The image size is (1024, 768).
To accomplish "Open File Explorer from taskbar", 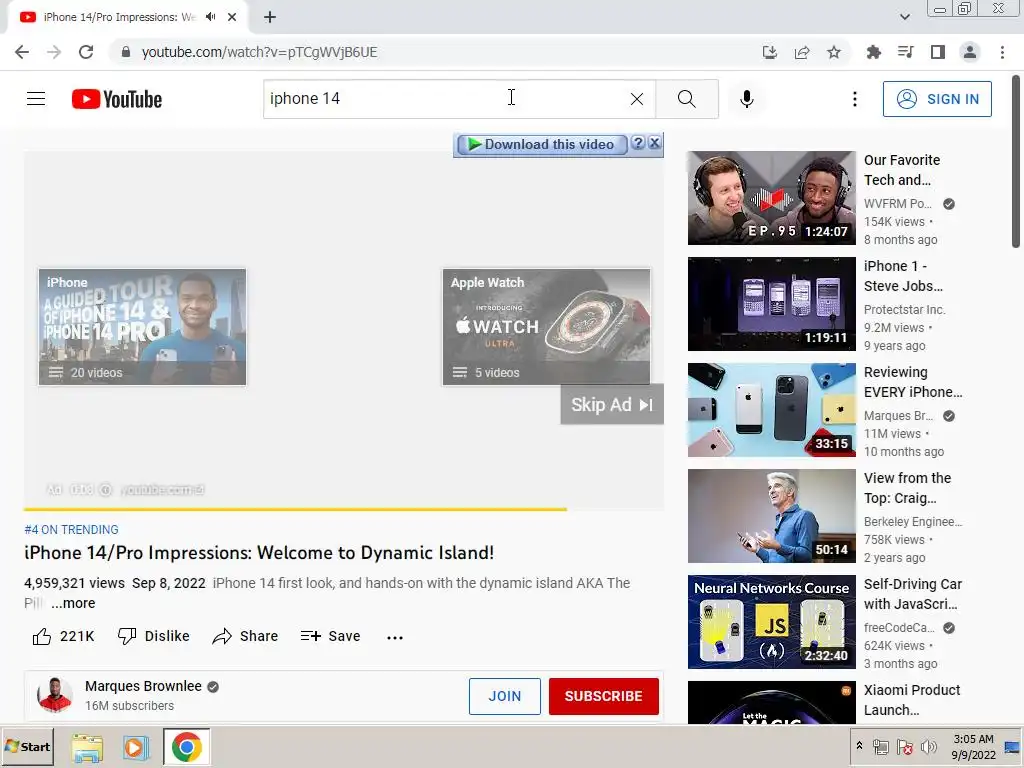I will 87,747.
